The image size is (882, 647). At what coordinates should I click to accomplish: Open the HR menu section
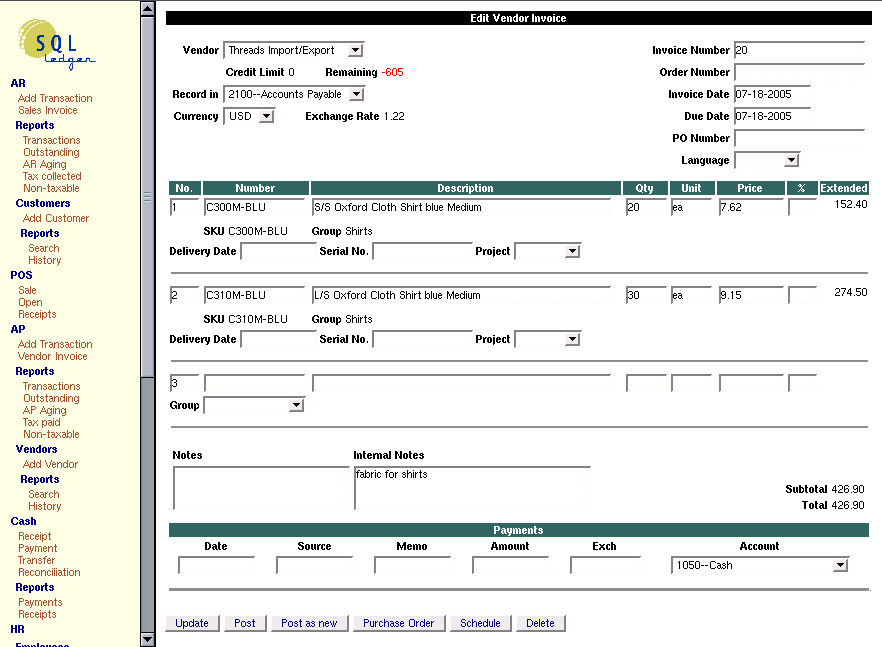(x=17, y=629)
